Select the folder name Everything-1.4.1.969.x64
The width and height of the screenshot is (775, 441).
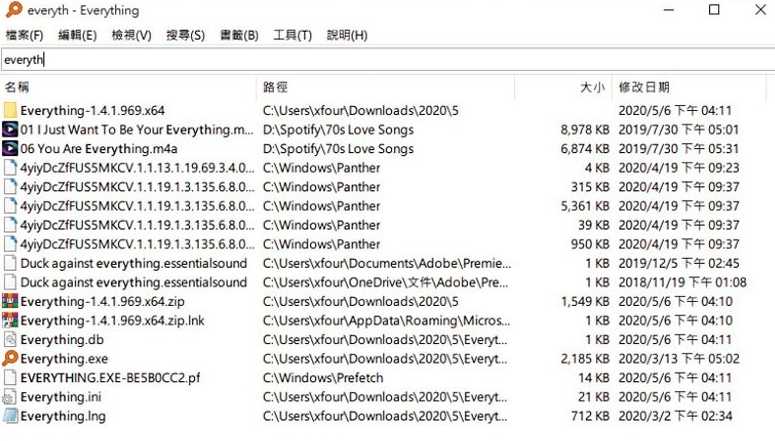[92, 110]
